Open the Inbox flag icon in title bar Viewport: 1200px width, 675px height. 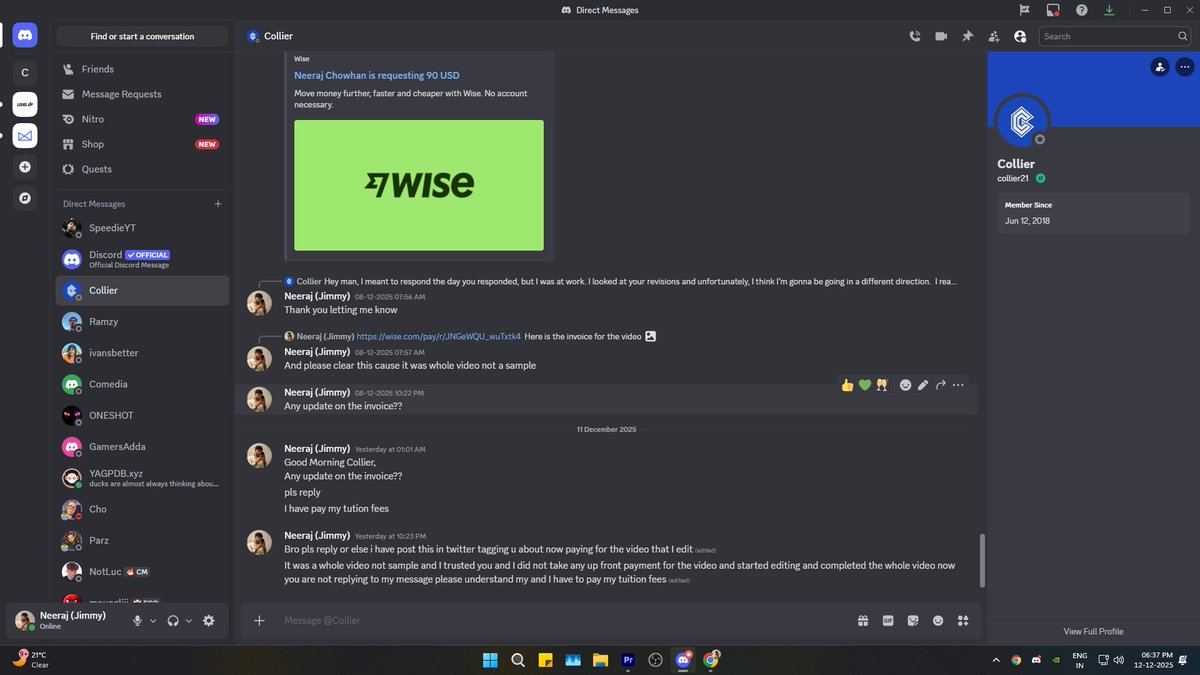tap(1023, 10)
